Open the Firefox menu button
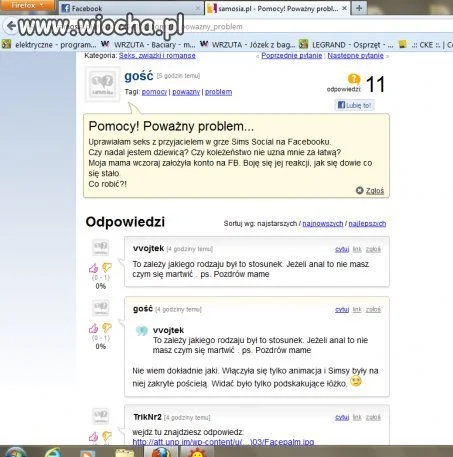Image resolution: width=453 pixels, height=457 pixels. [x=27, y=5]
